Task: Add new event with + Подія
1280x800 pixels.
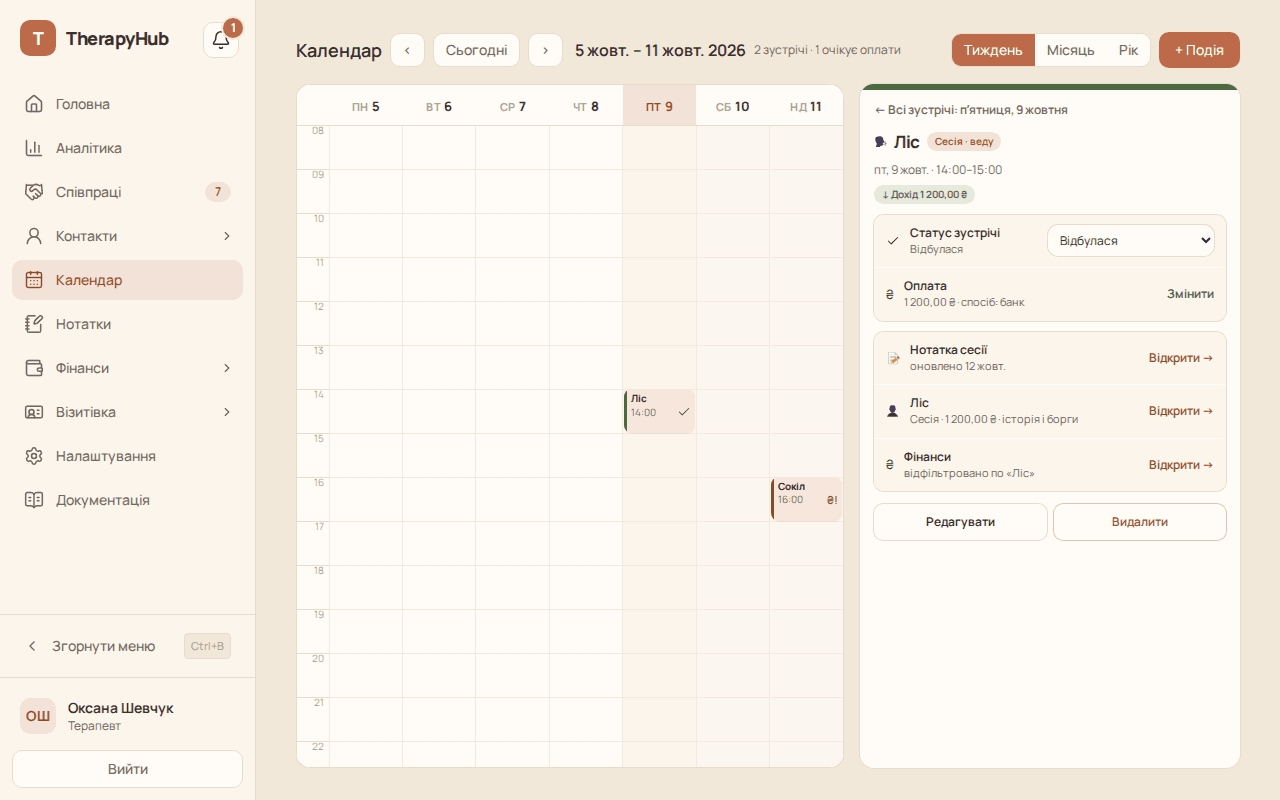Action: [x=1199, y=50]
